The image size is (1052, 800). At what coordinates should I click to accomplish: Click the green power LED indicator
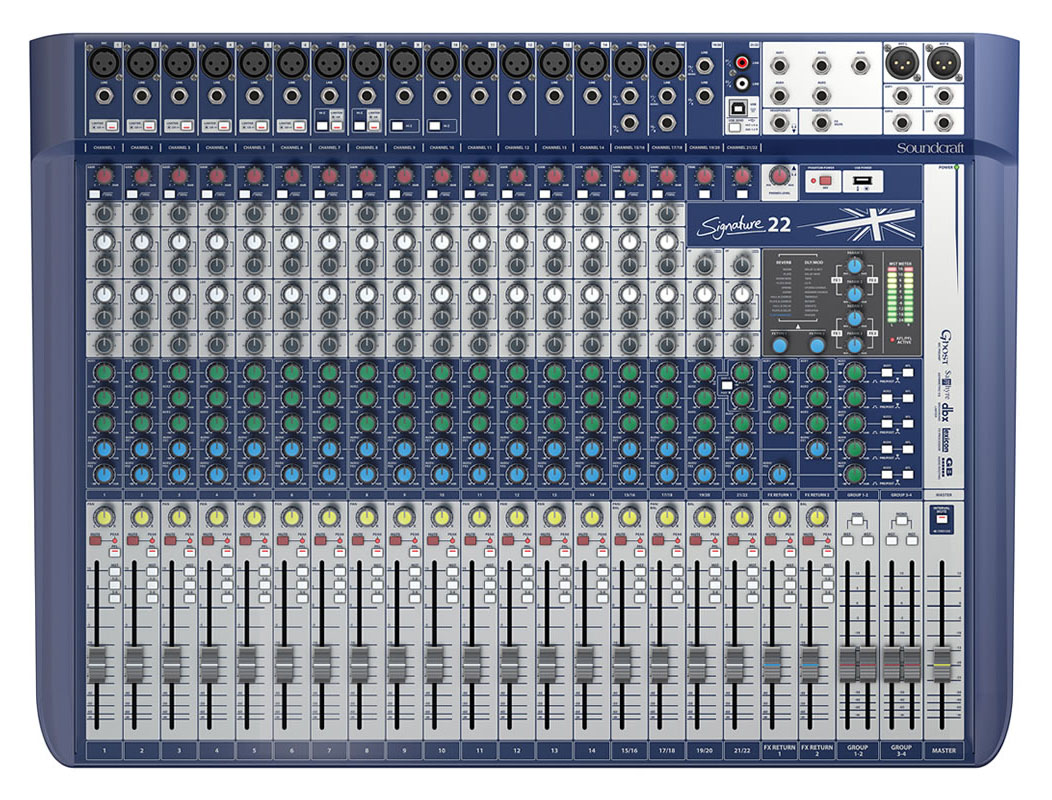[x=955, y=167]
